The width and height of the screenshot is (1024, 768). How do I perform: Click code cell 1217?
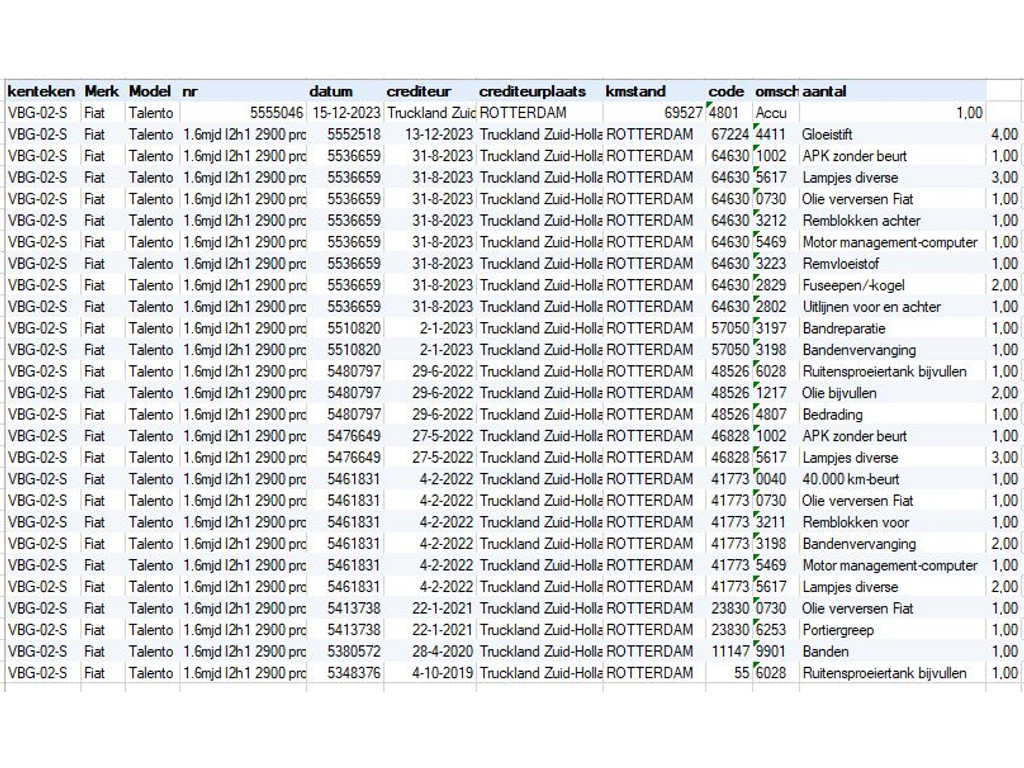776,392
